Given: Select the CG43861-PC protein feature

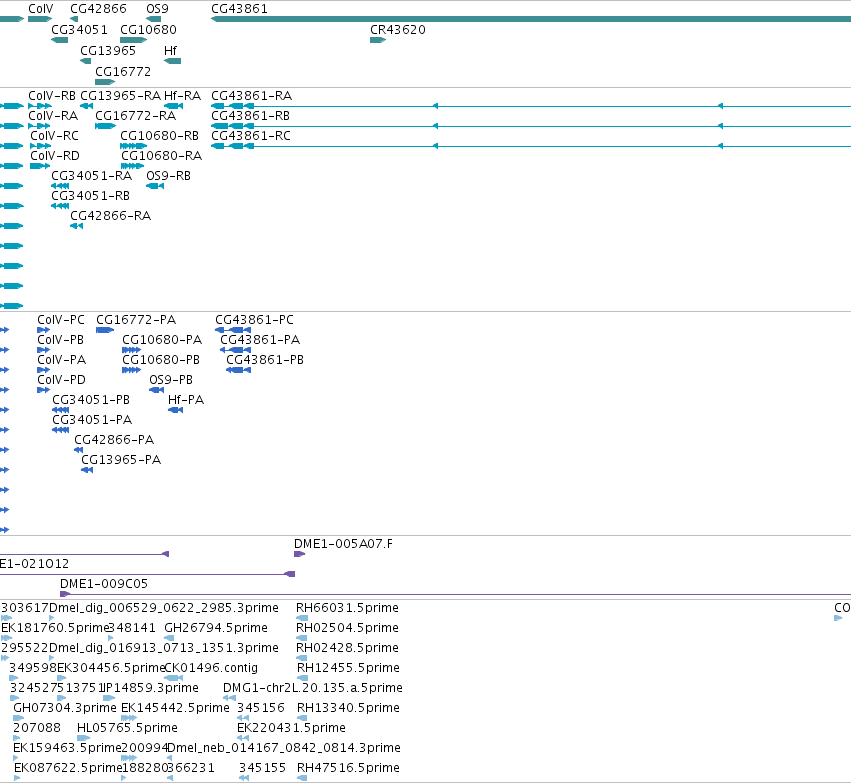Looking at the screenshot, I should tap(233, 330).
